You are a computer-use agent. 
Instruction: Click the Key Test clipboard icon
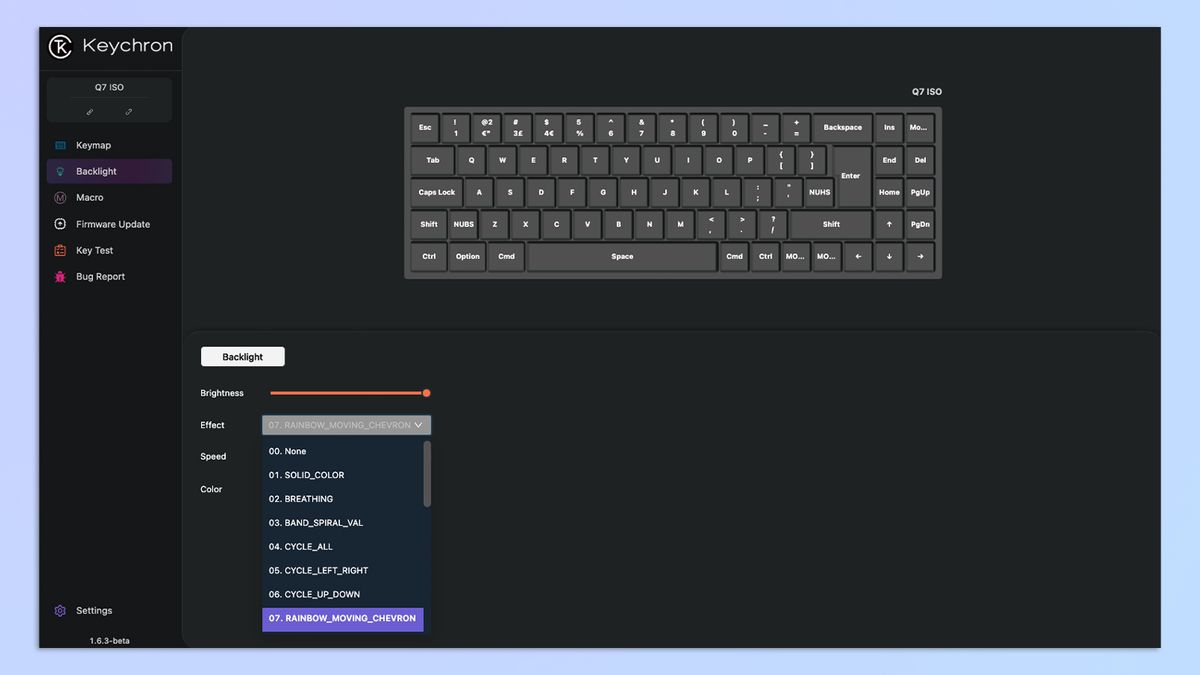pyautogui.click(x=60, y=251)
